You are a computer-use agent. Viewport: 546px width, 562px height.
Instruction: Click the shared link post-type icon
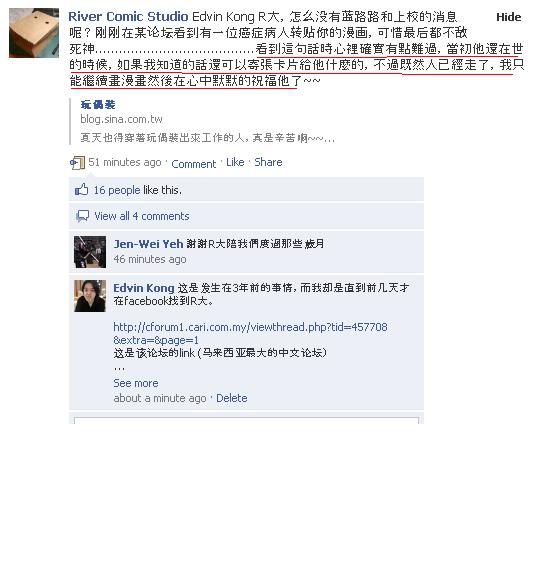pyautogui.click(x=77, y=162)
